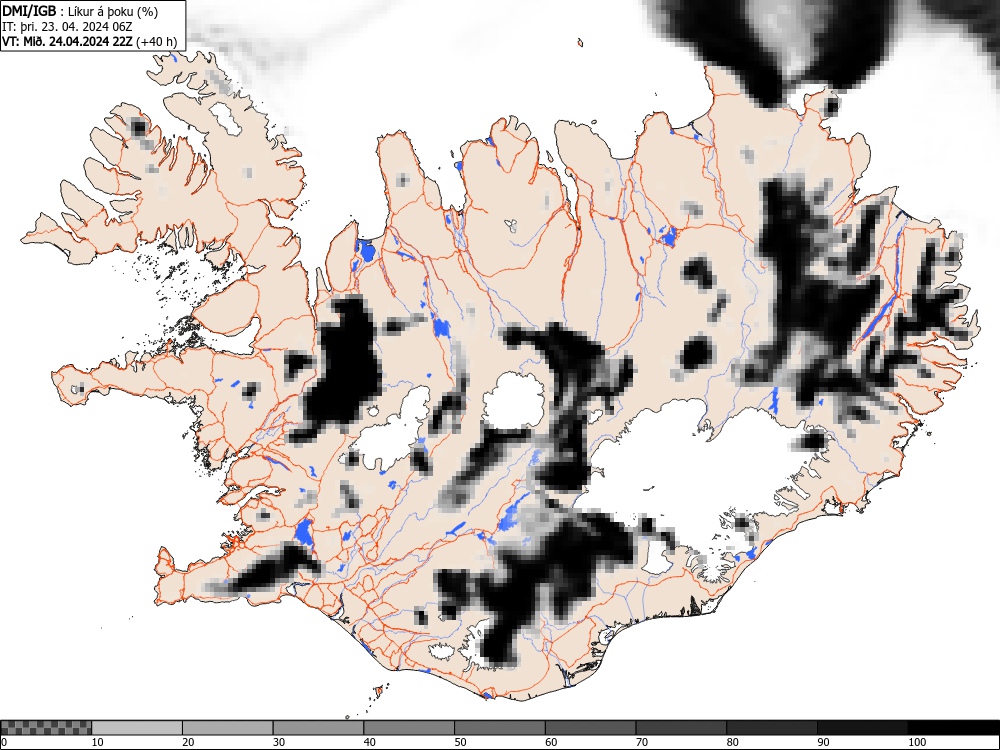Select the legend swatch between 50 and 60

499,728
